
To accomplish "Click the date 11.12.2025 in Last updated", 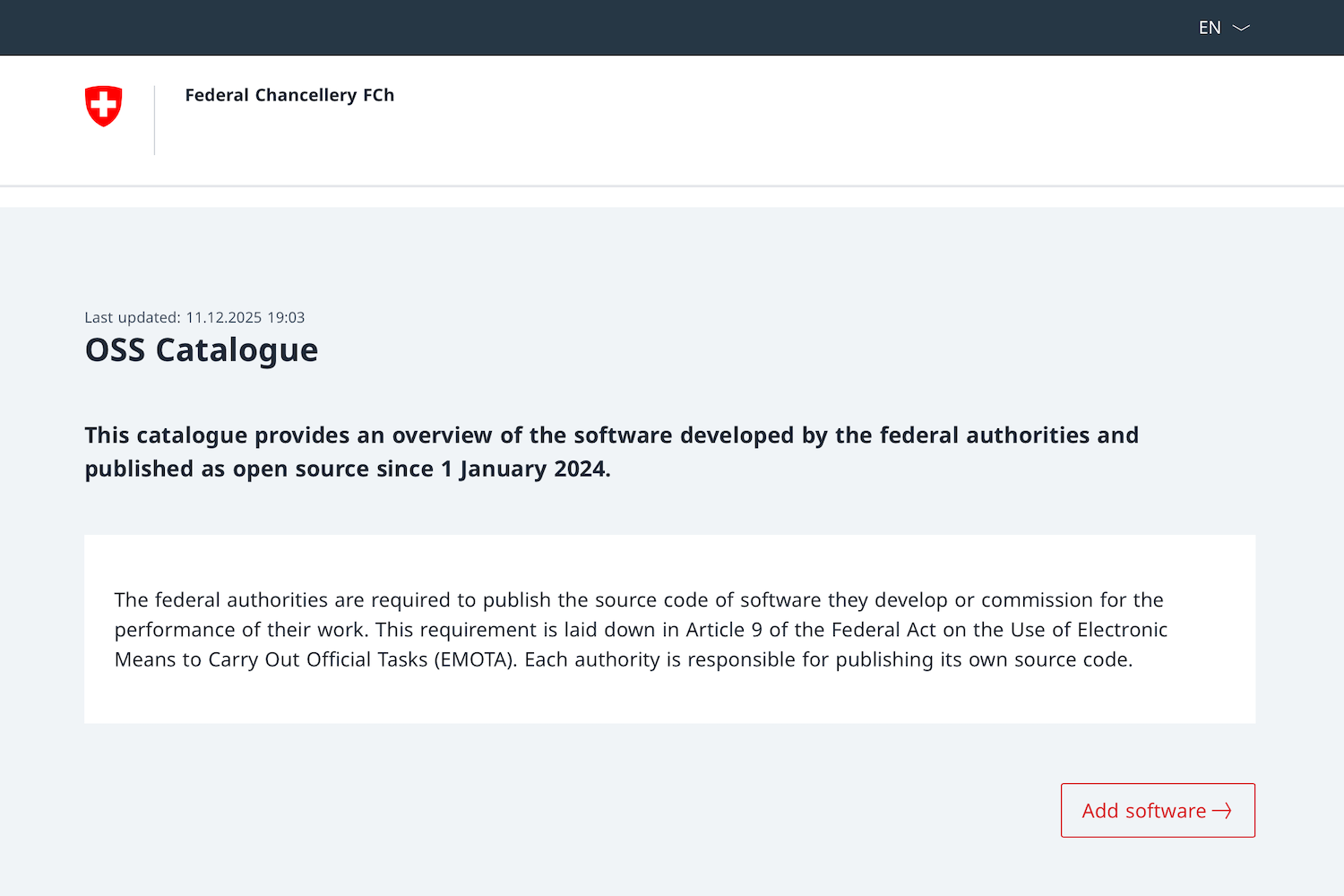I will click(224, 317).
